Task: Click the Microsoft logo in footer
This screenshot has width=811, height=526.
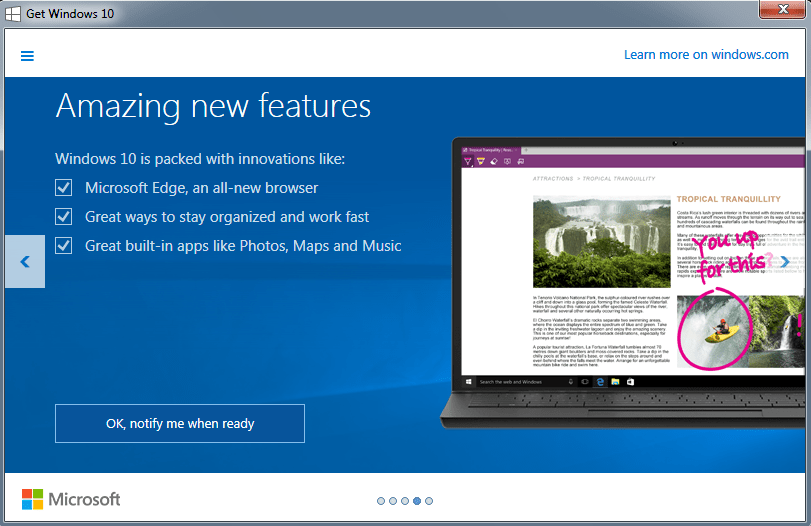Action: tap(71, 499)
